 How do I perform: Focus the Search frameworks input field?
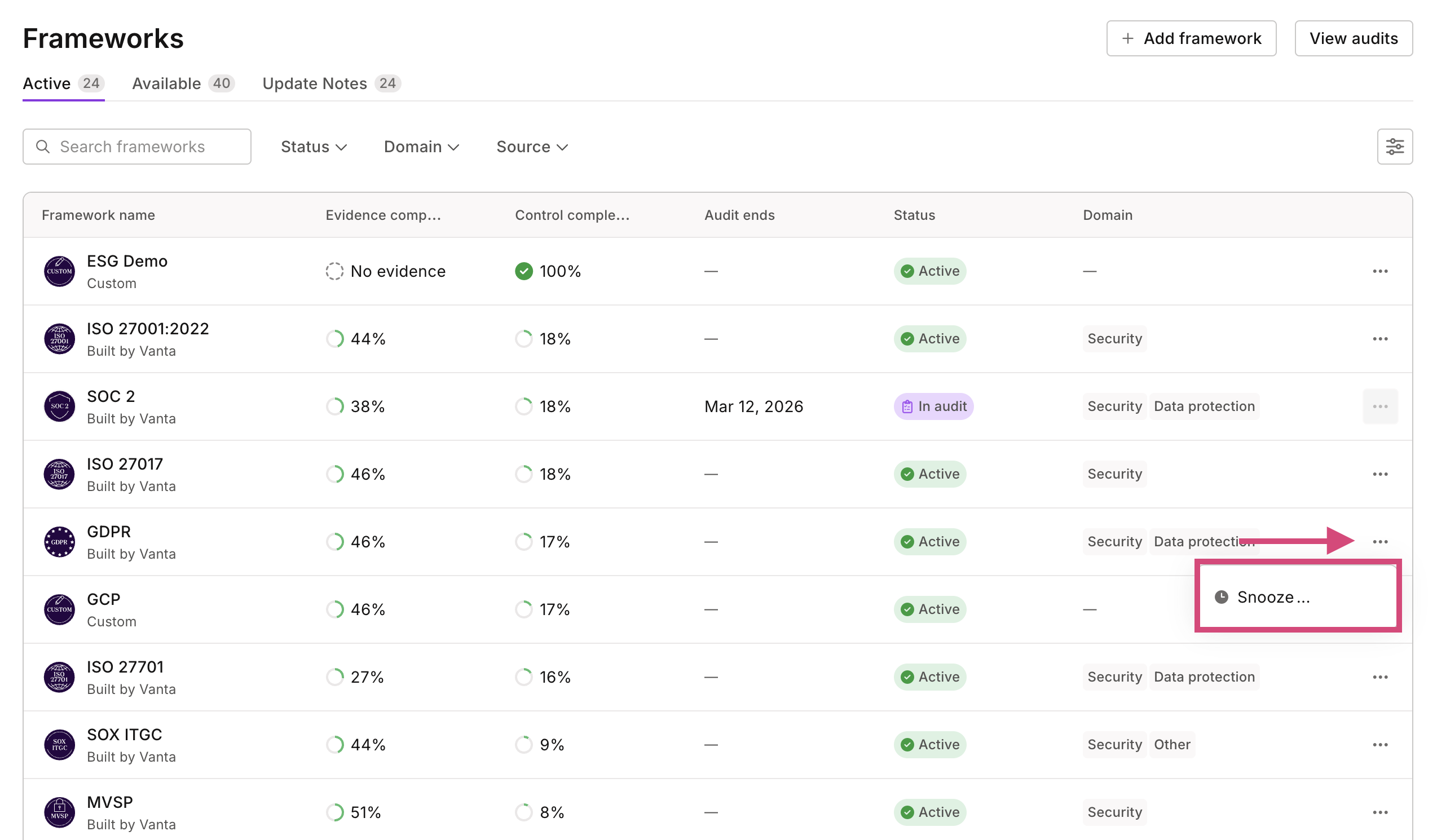tap(137, 147)
